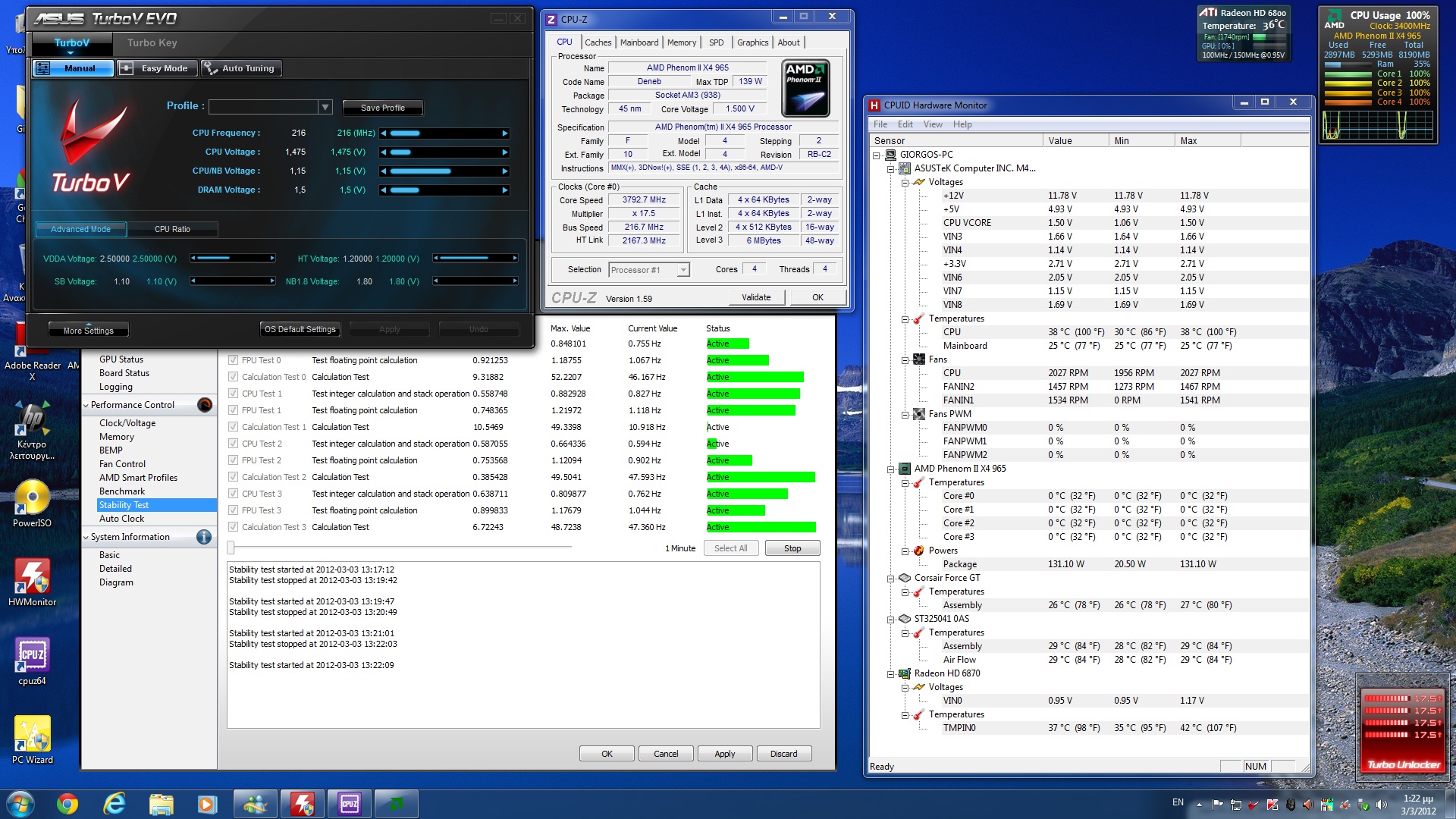The image size is (1456, 819).
Task: Open PC Wizard desktop shortcut
Action: (32, 740)
